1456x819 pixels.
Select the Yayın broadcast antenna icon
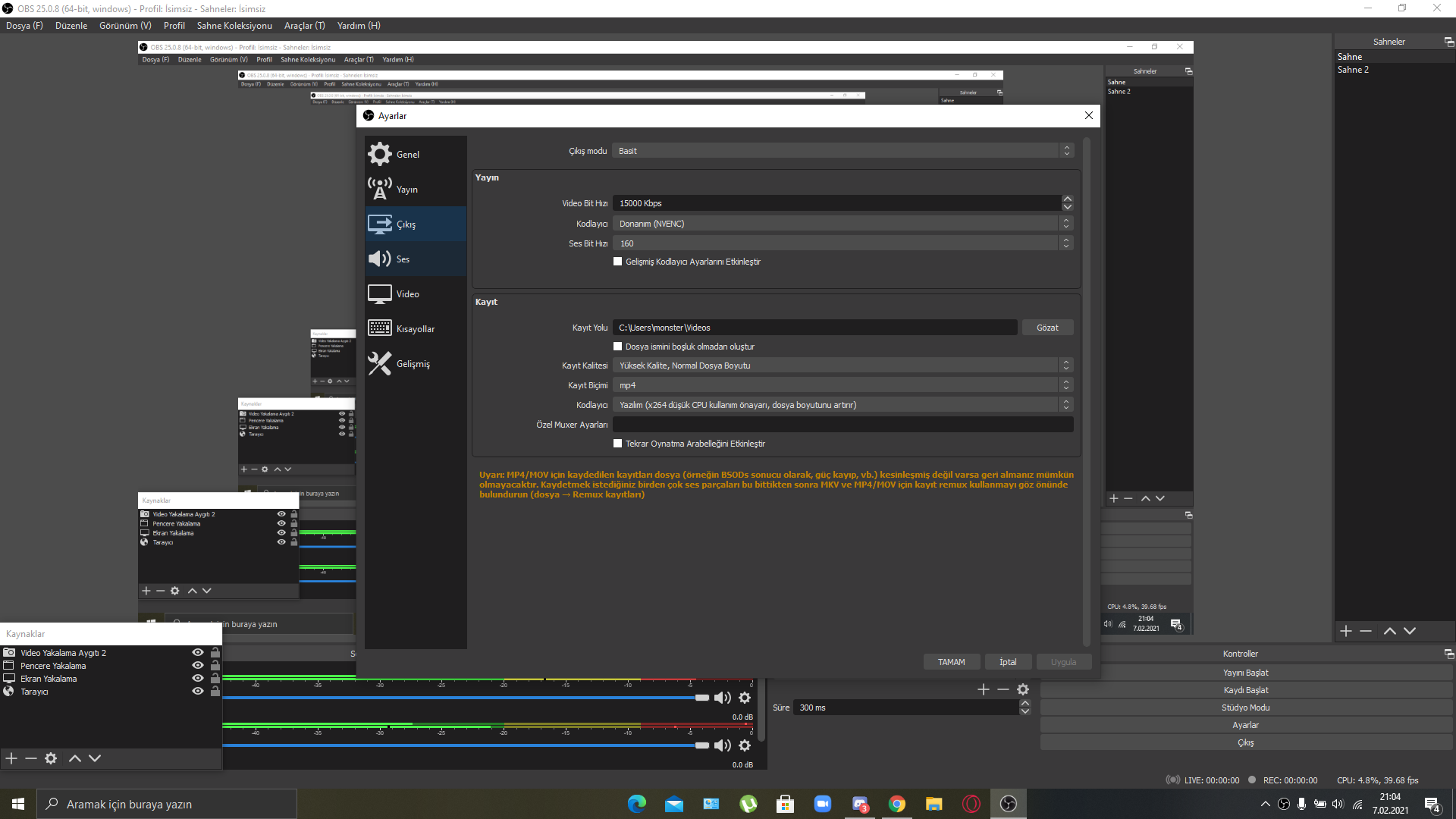(x=380, y=189)
